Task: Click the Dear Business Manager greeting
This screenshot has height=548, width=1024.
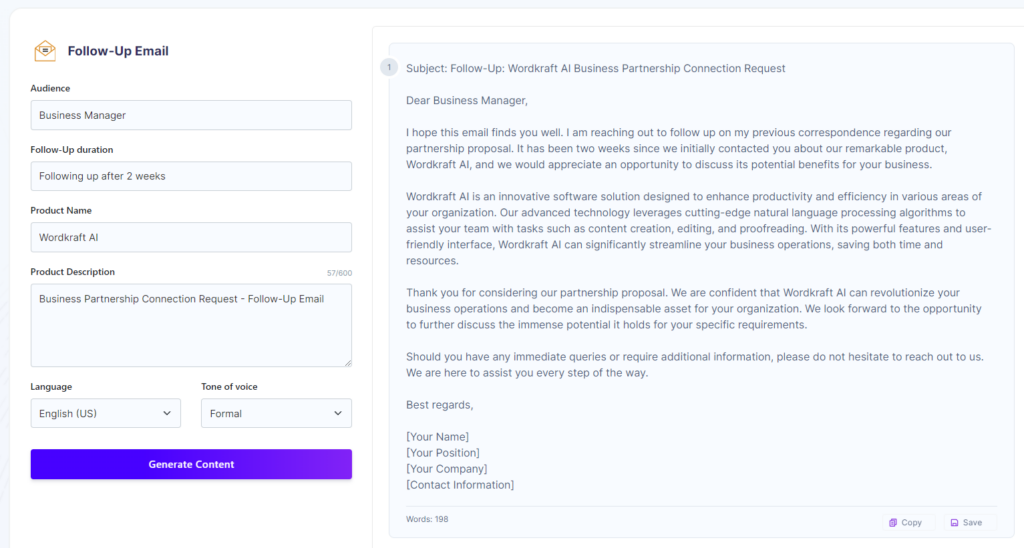Action: tap(467, 101)
